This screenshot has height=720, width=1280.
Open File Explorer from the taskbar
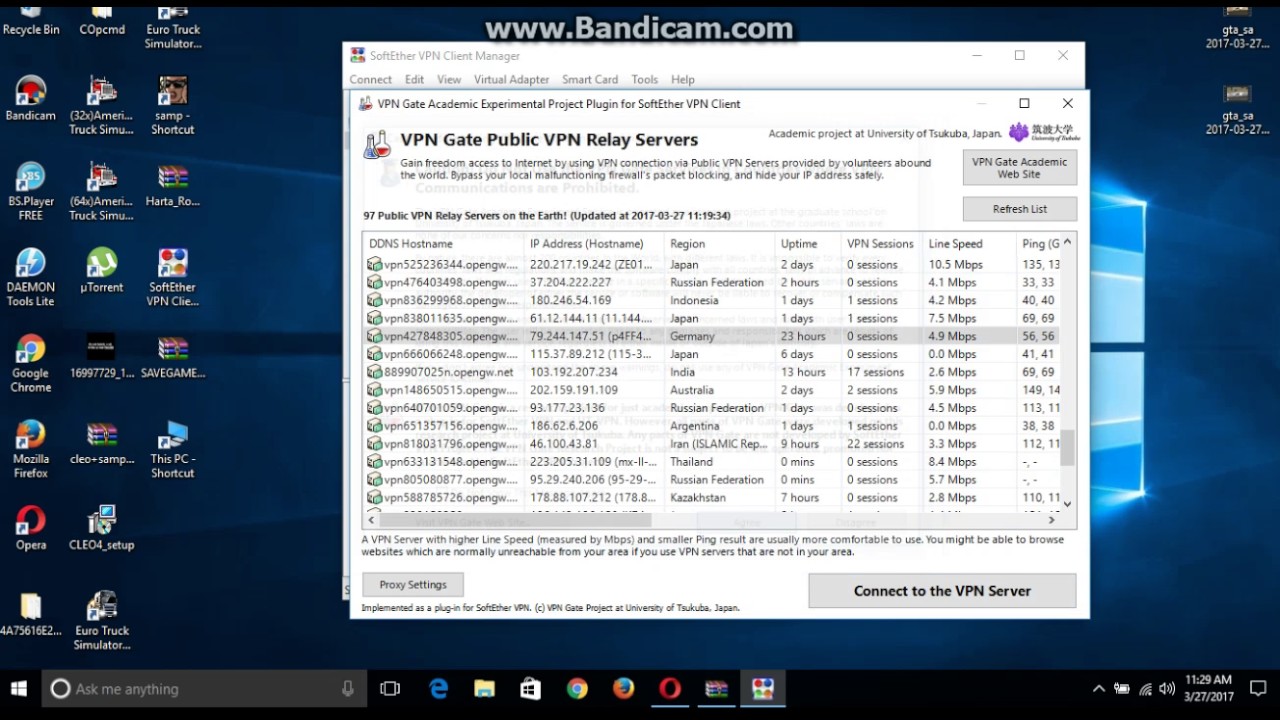[484, 688]
